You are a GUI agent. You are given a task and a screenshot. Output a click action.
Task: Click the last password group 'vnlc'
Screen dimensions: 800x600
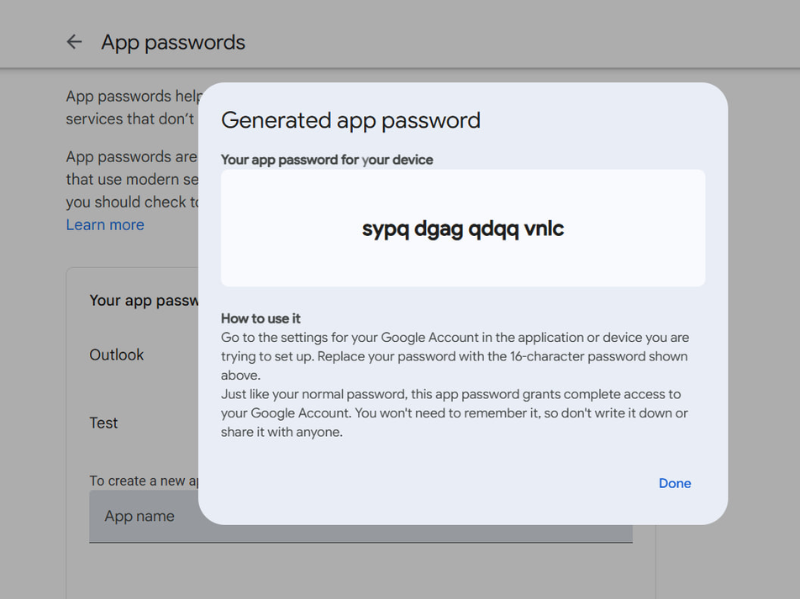541,229
